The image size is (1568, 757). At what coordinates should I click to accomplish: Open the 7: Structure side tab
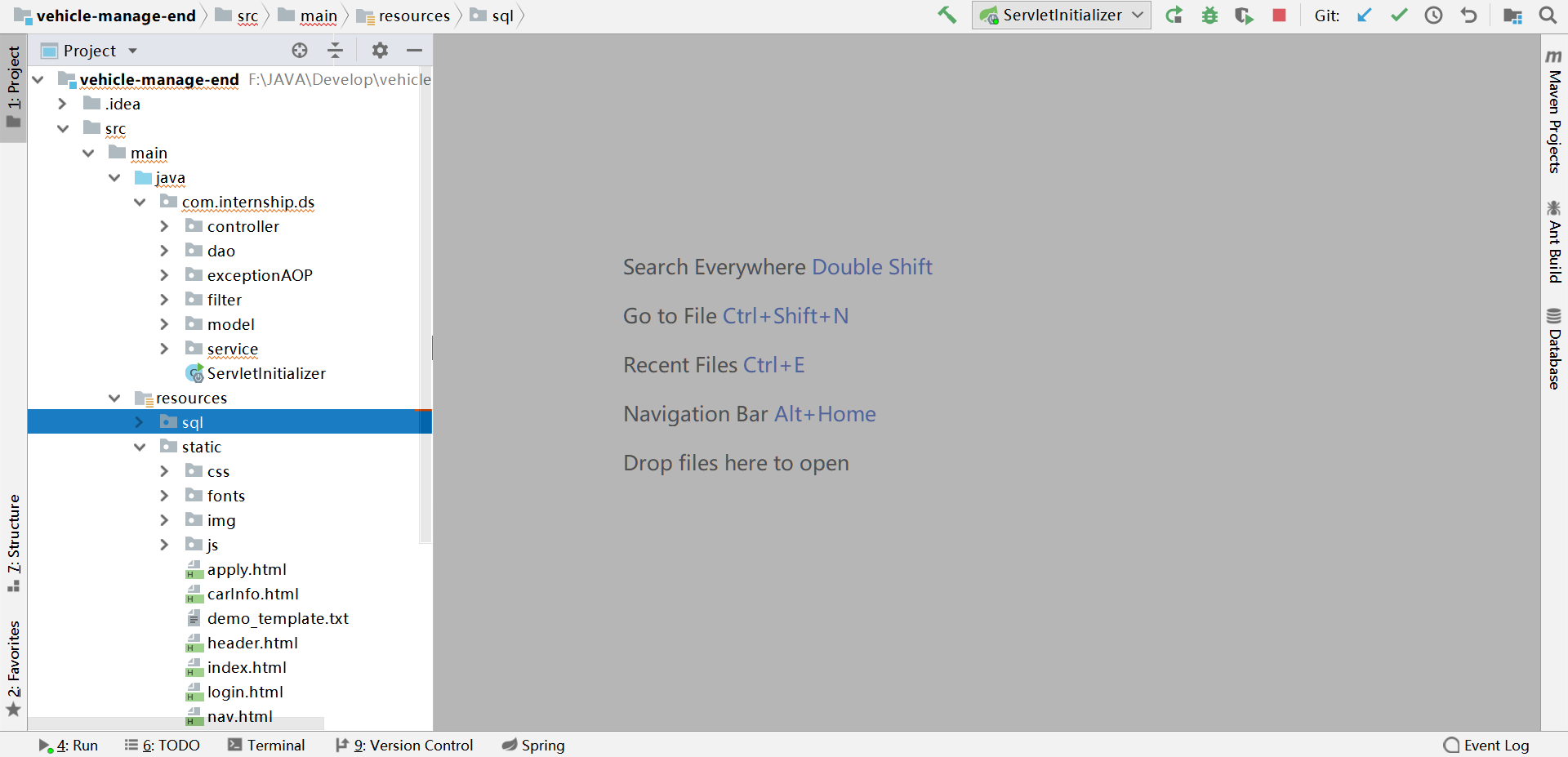point(14,543)
